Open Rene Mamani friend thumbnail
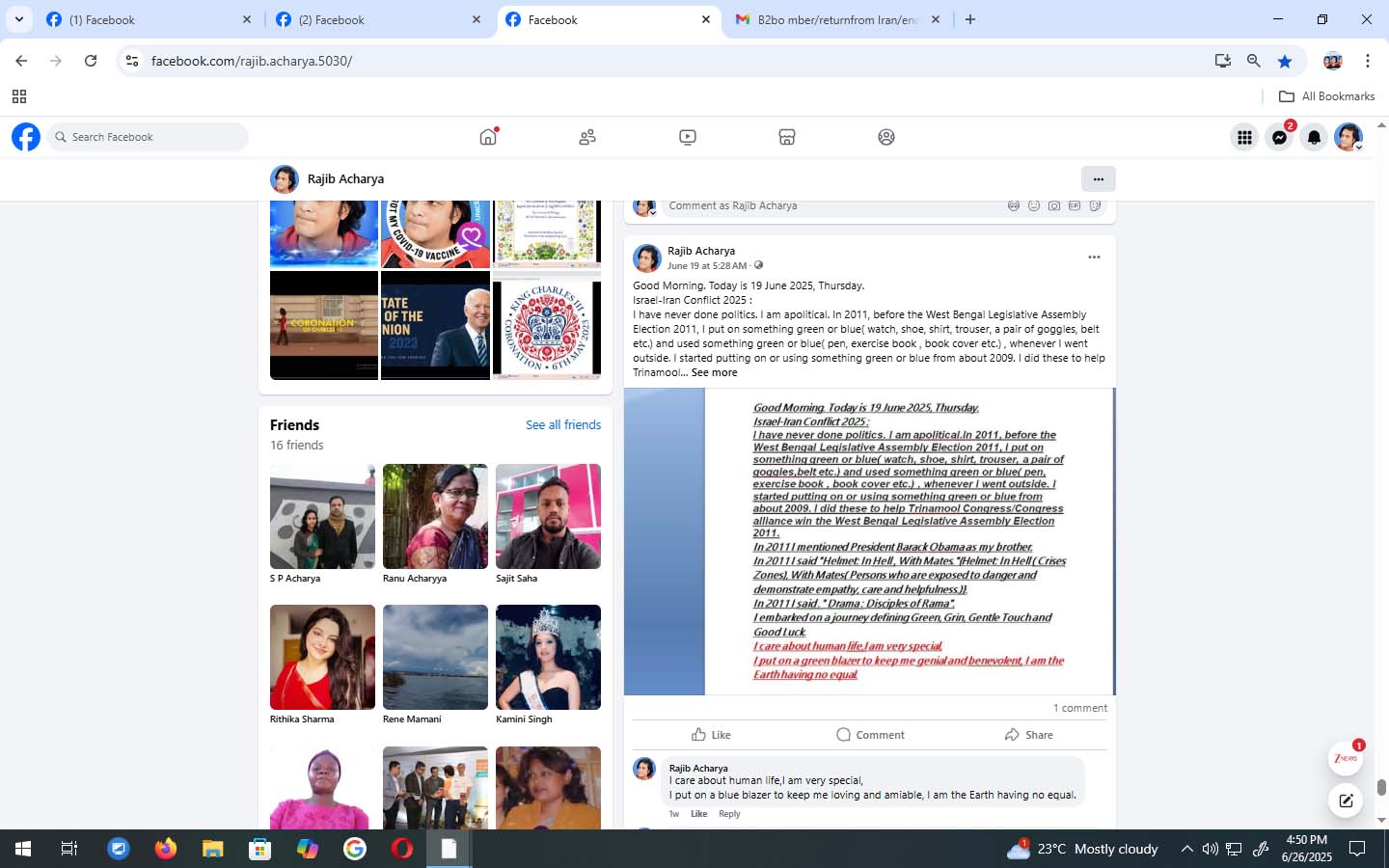Viewport: 1389px width, 868px height. coord(435,657)
